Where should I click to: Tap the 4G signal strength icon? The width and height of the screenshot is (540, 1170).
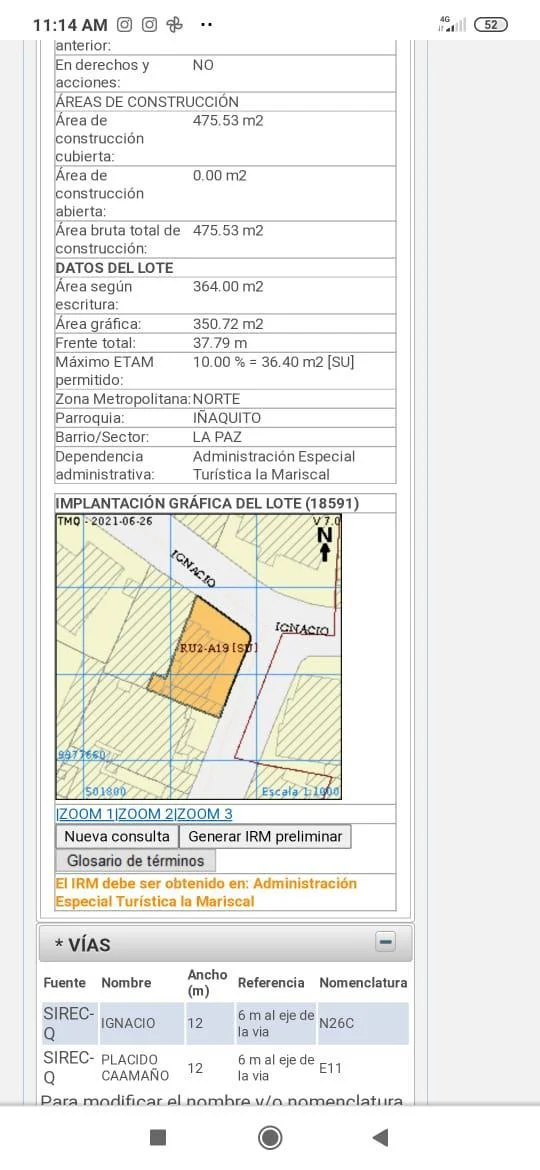click(x=452, y=24)
